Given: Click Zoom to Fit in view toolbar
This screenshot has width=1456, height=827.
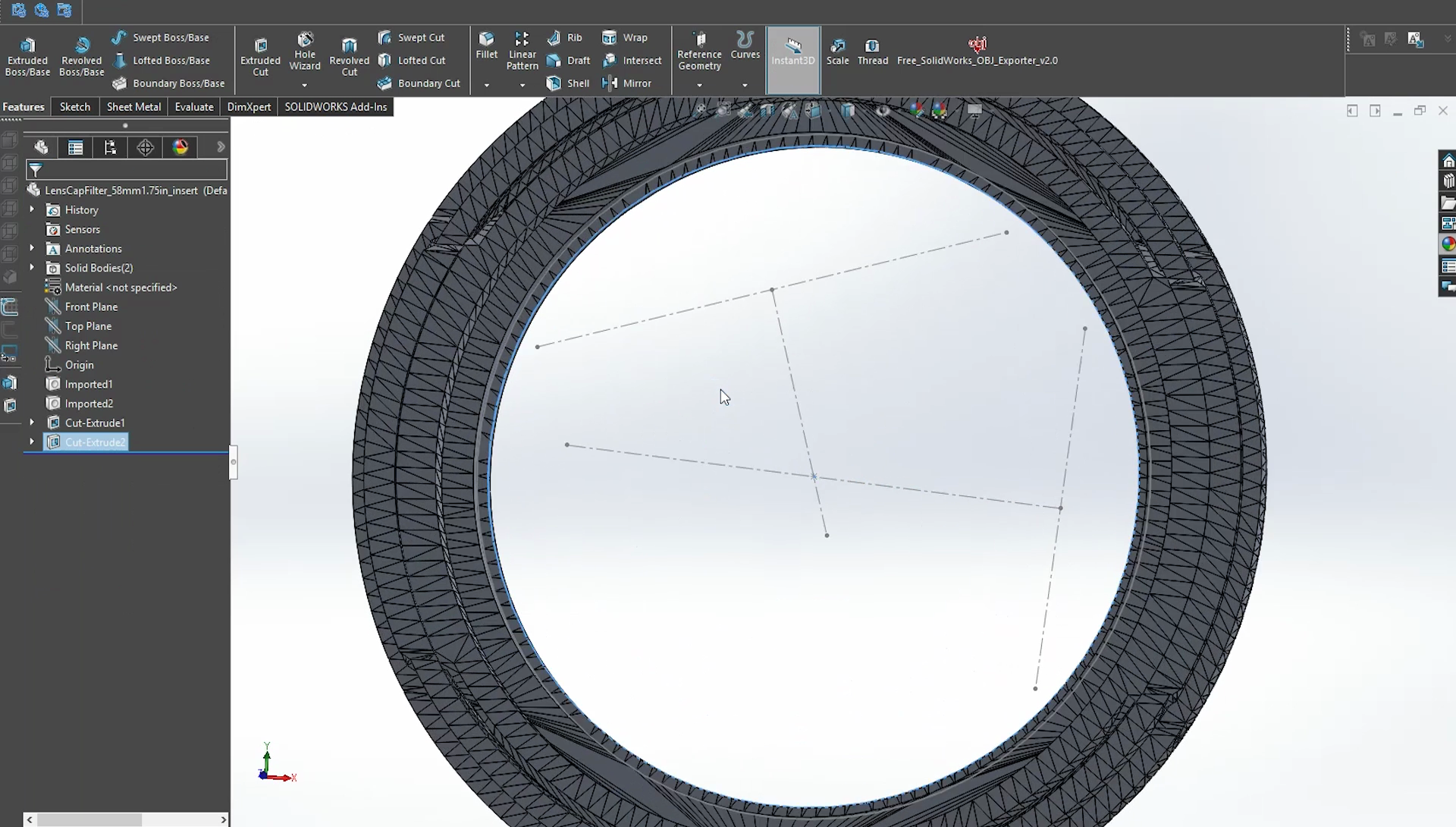Looking at the screenshot, I should click(x=701, y=111).
